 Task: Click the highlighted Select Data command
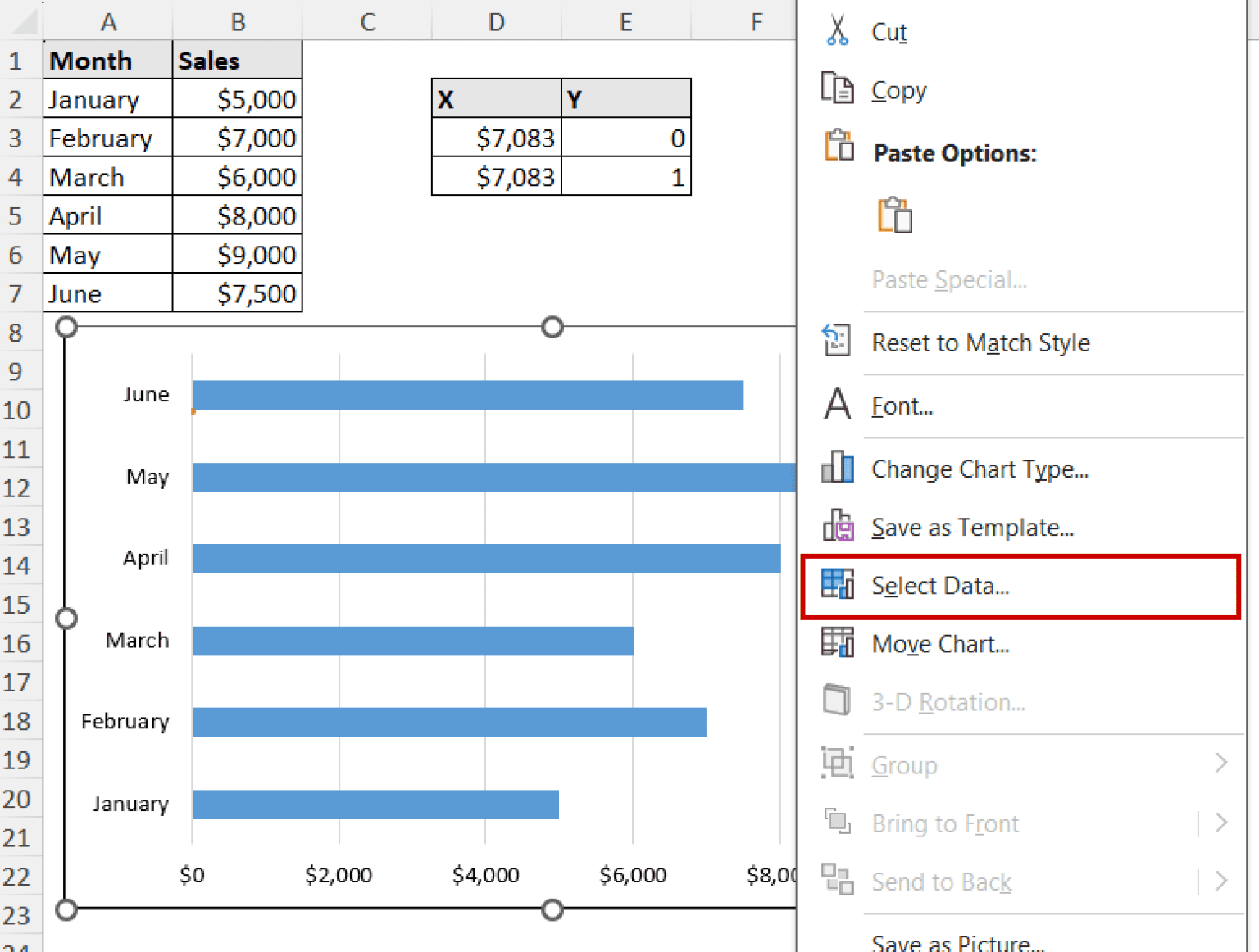click(940, 585)
